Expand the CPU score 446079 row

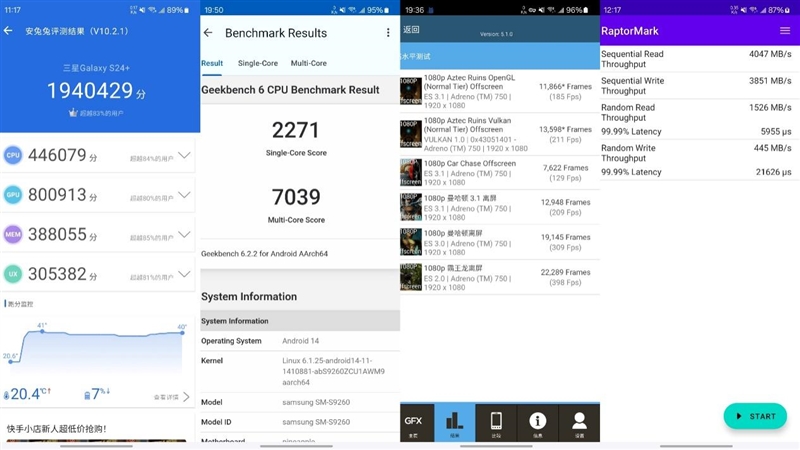pyautogui.click(x=184, y=156)
